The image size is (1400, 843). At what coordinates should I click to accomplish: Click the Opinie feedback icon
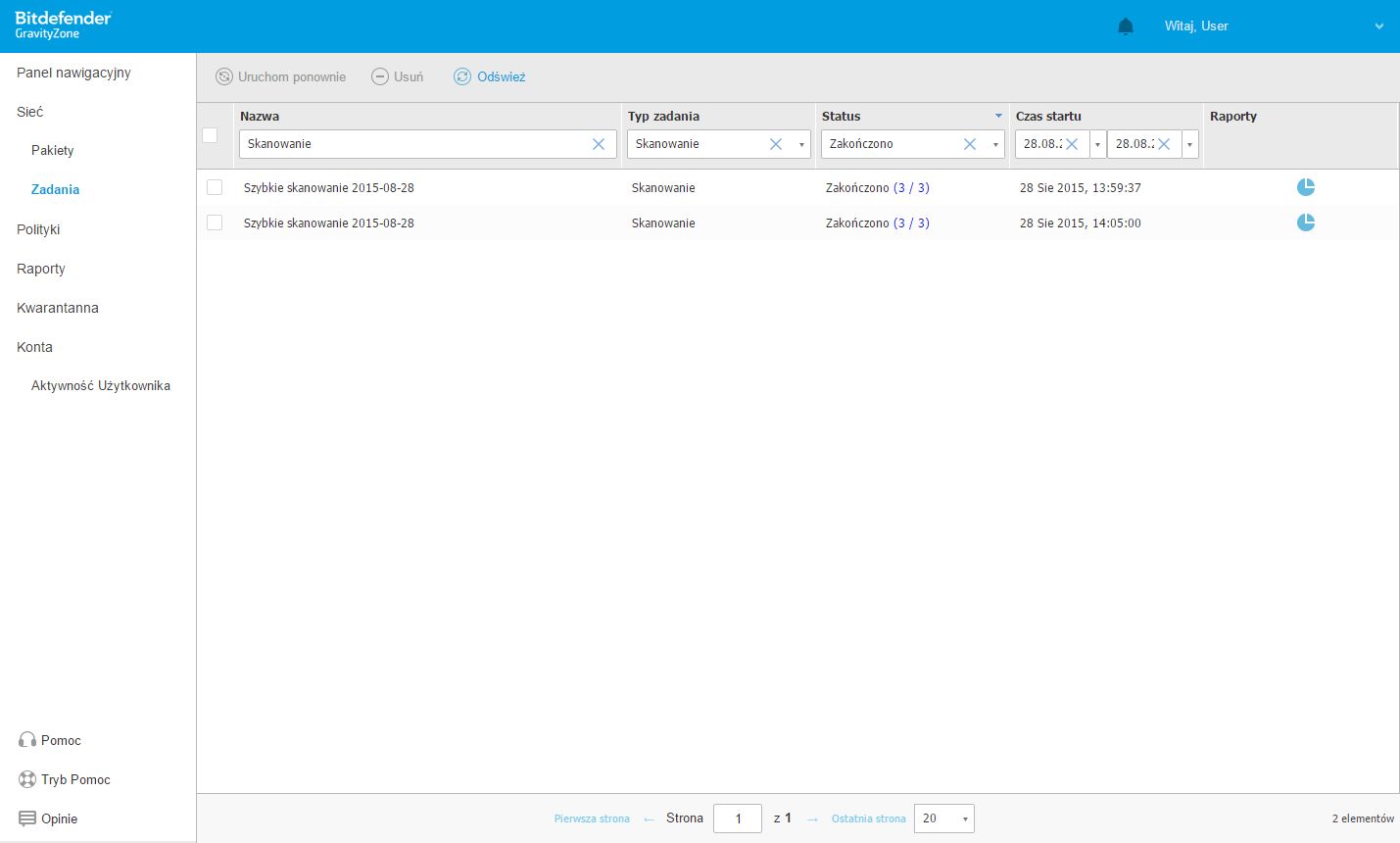[x=27, y=818]
